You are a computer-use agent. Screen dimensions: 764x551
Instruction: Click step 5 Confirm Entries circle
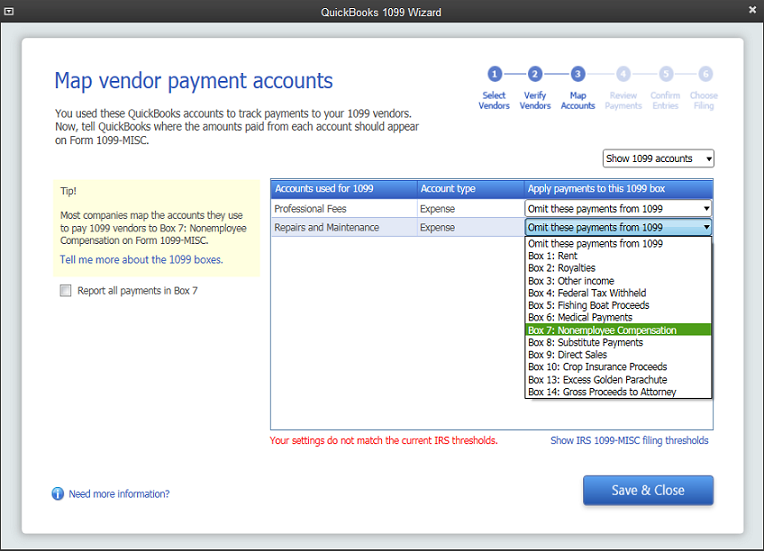[x=666, y=74]
